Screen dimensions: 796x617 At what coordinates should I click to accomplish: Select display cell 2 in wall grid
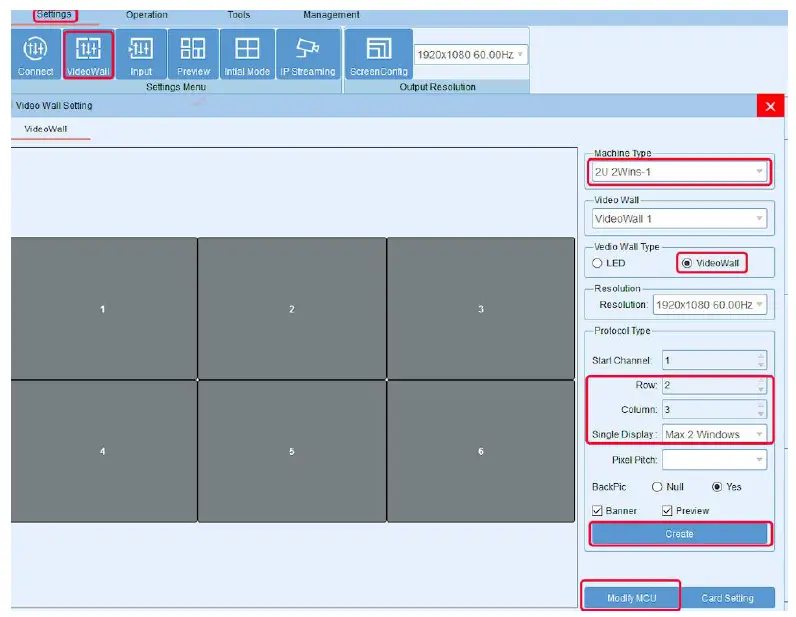click(292, 308)
